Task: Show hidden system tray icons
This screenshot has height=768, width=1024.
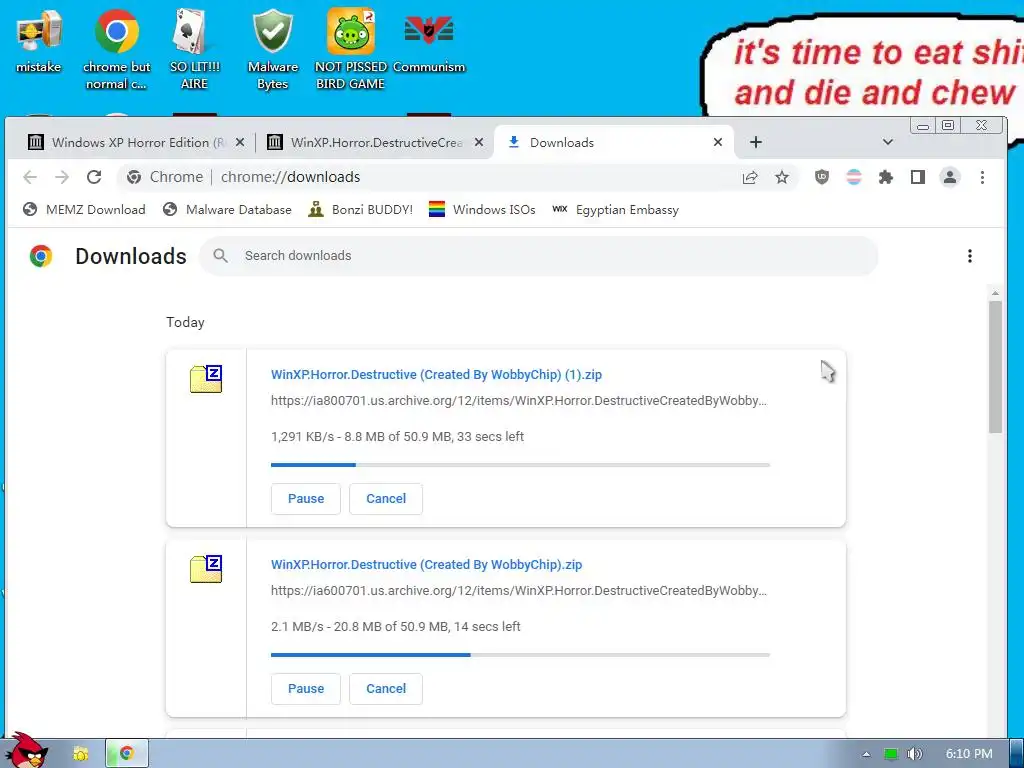Action: (866, 754)
